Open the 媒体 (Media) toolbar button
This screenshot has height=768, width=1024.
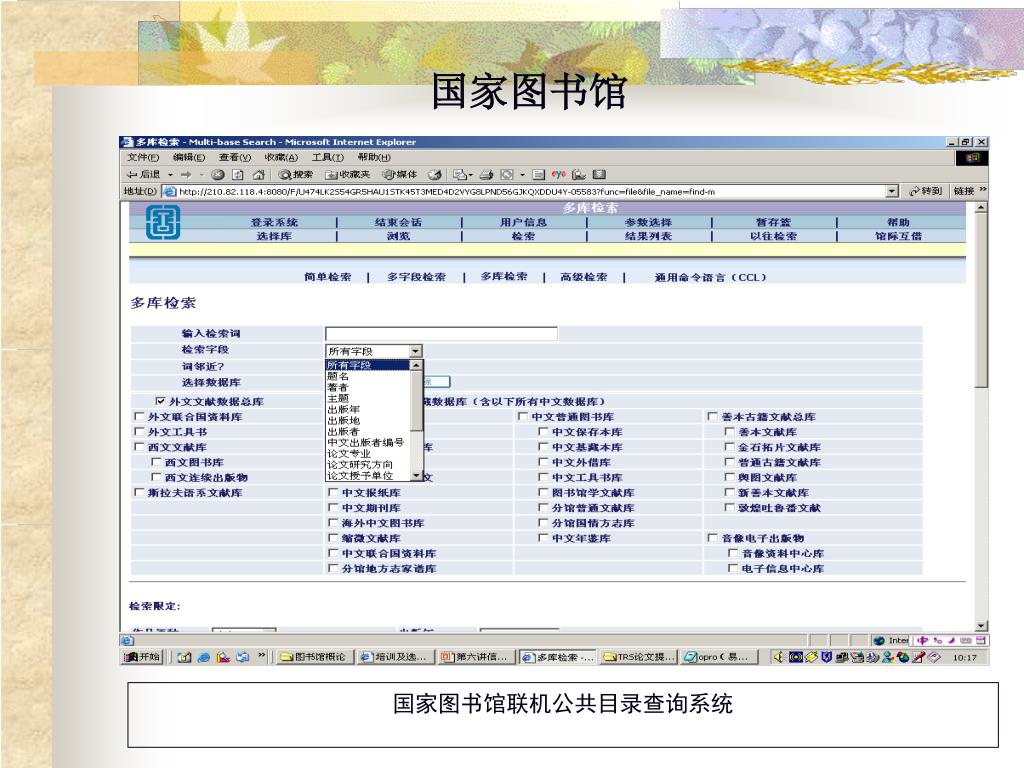[x=400, y=174]
